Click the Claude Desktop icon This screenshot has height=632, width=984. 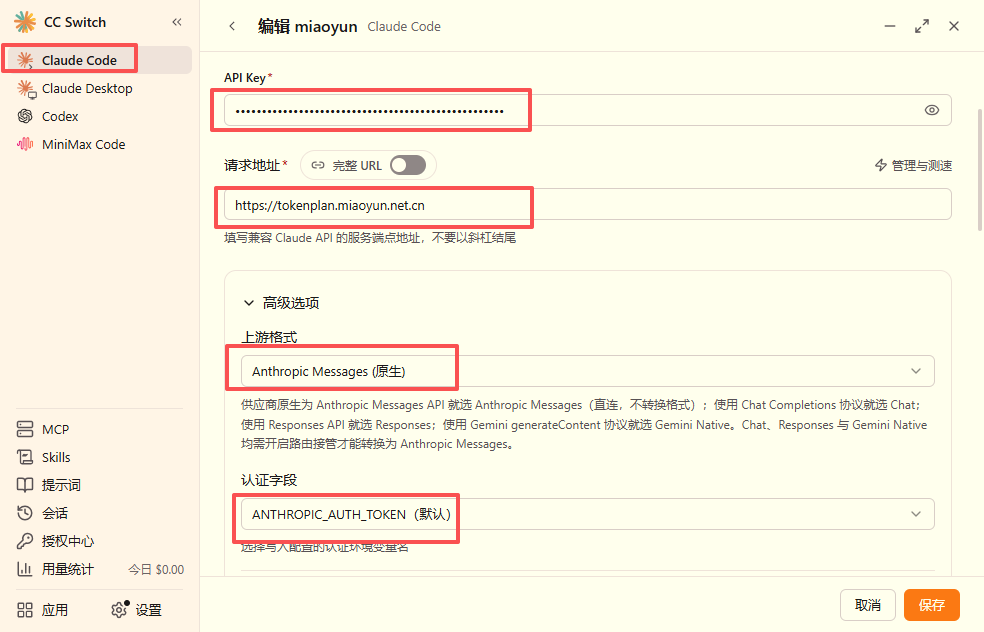coord(26,88)
